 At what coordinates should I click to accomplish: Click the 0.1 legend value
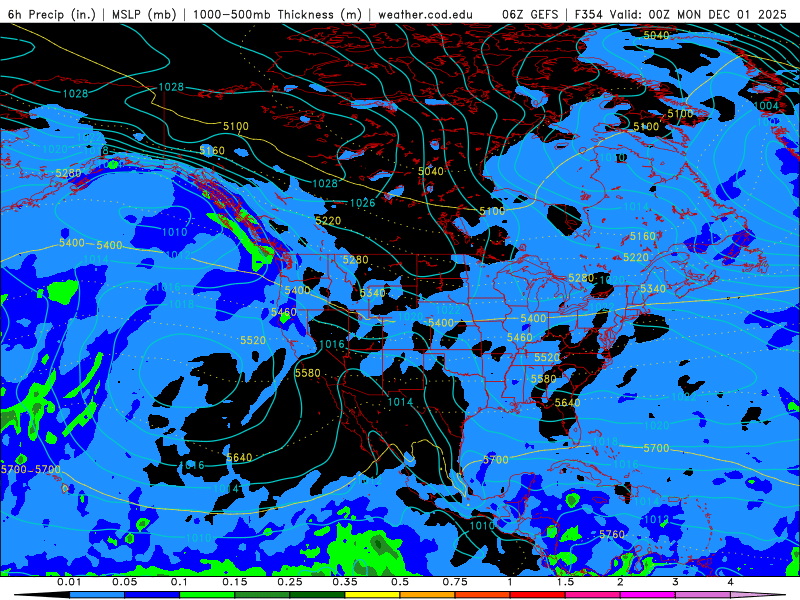tap(179, 582)
